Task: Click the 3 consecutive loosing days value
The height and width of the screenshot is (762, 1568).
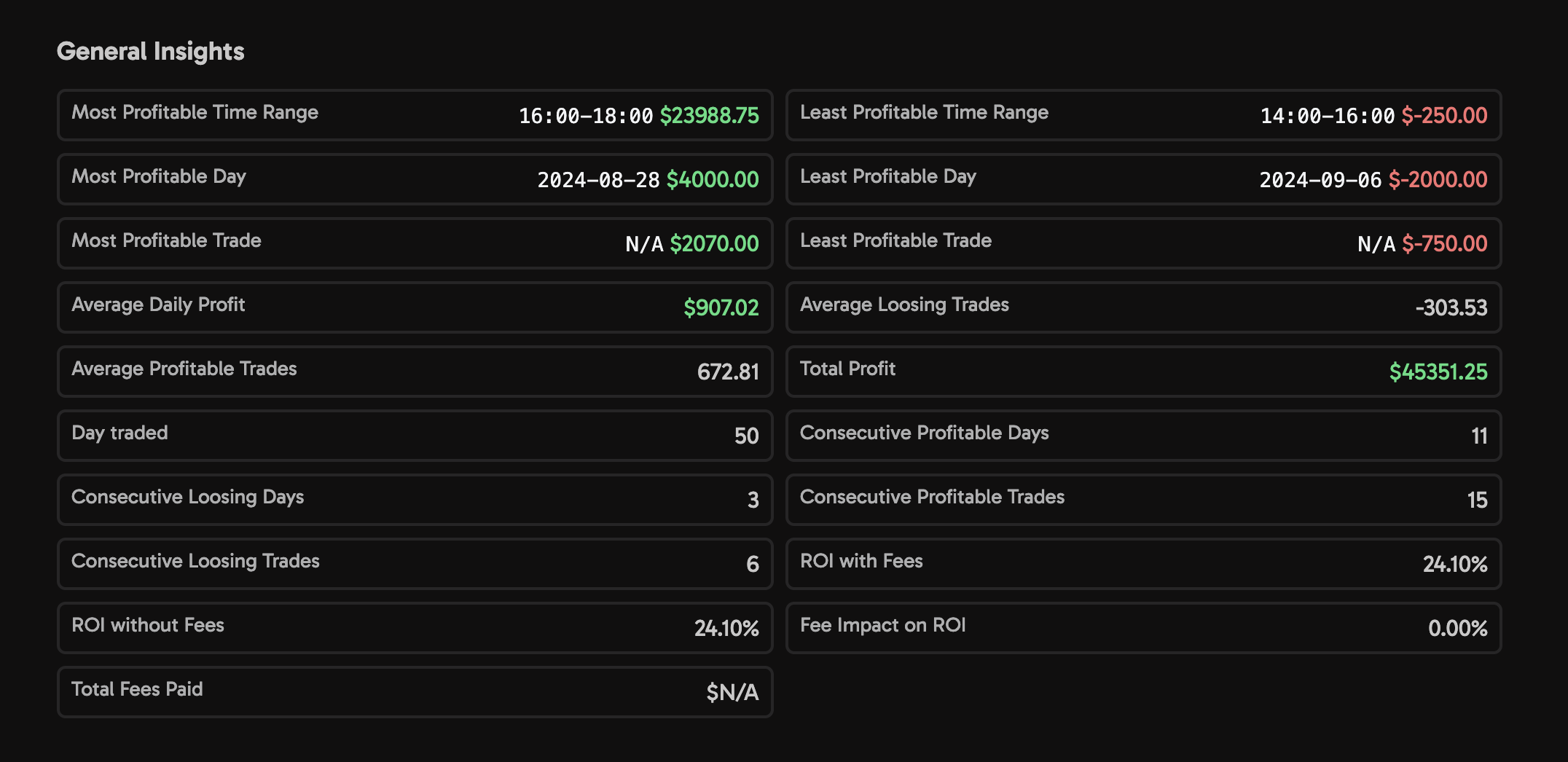Action: (x=753, y=500)
